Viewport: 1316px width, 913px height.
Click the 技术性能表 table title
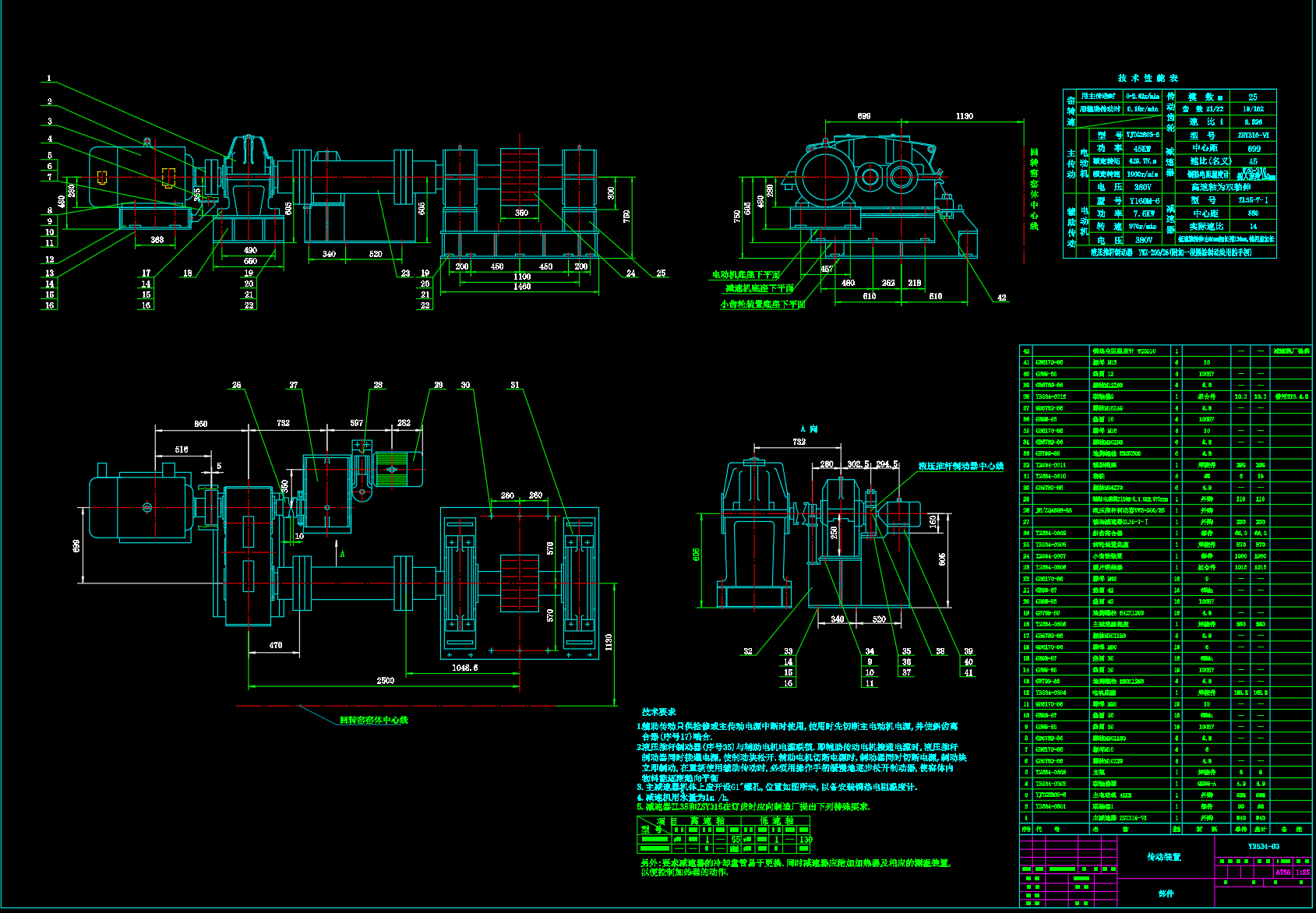point(1148,79)
